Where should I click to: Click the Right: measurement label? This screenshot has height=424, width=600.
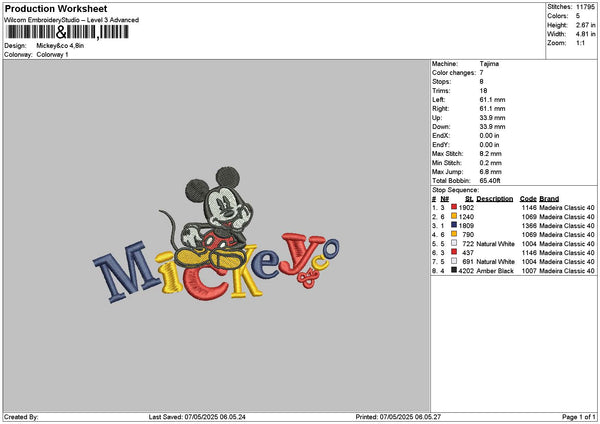tap(440, 109)
